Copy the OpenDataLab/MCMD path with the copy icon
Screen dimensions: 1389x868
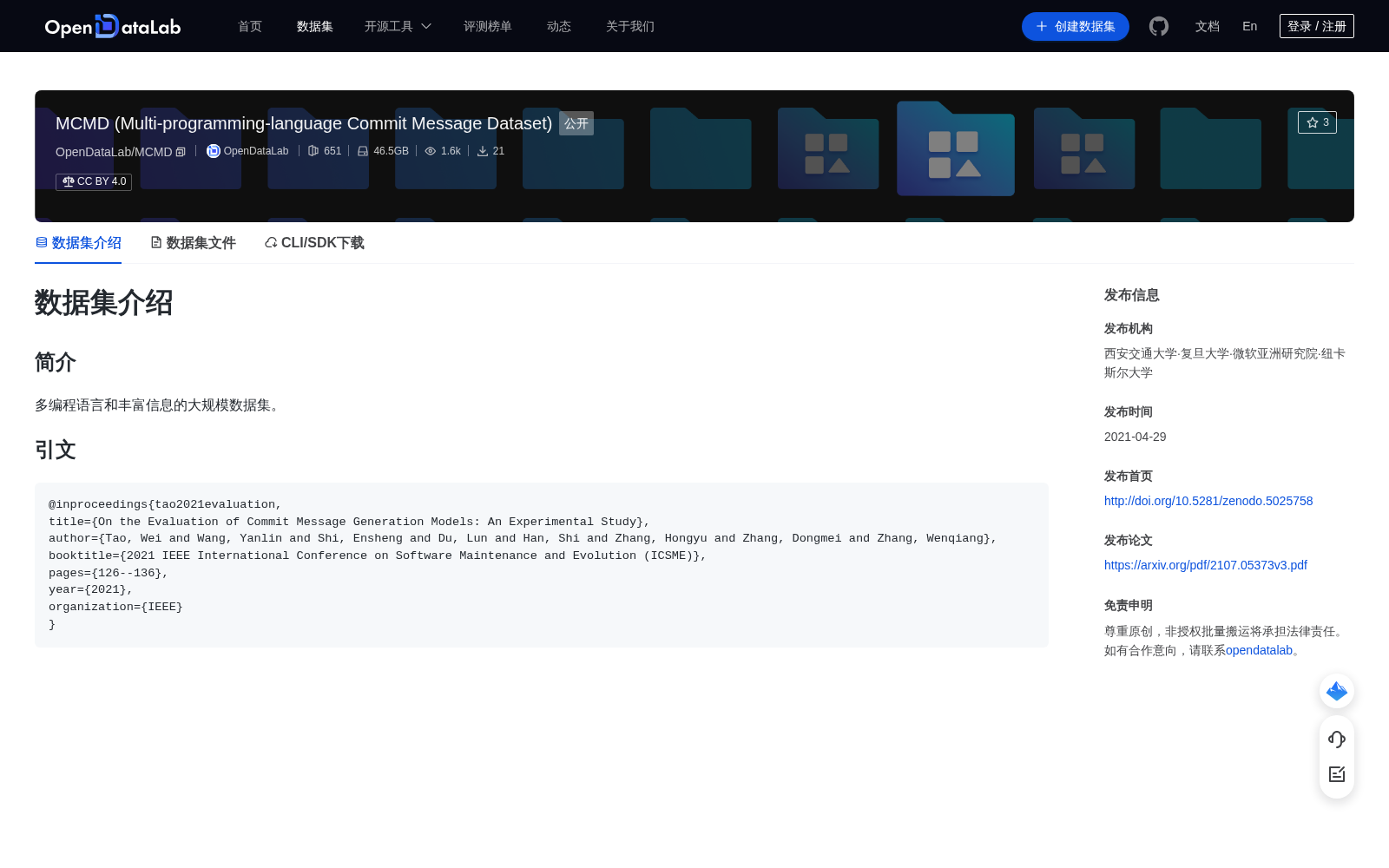point(181,152)
